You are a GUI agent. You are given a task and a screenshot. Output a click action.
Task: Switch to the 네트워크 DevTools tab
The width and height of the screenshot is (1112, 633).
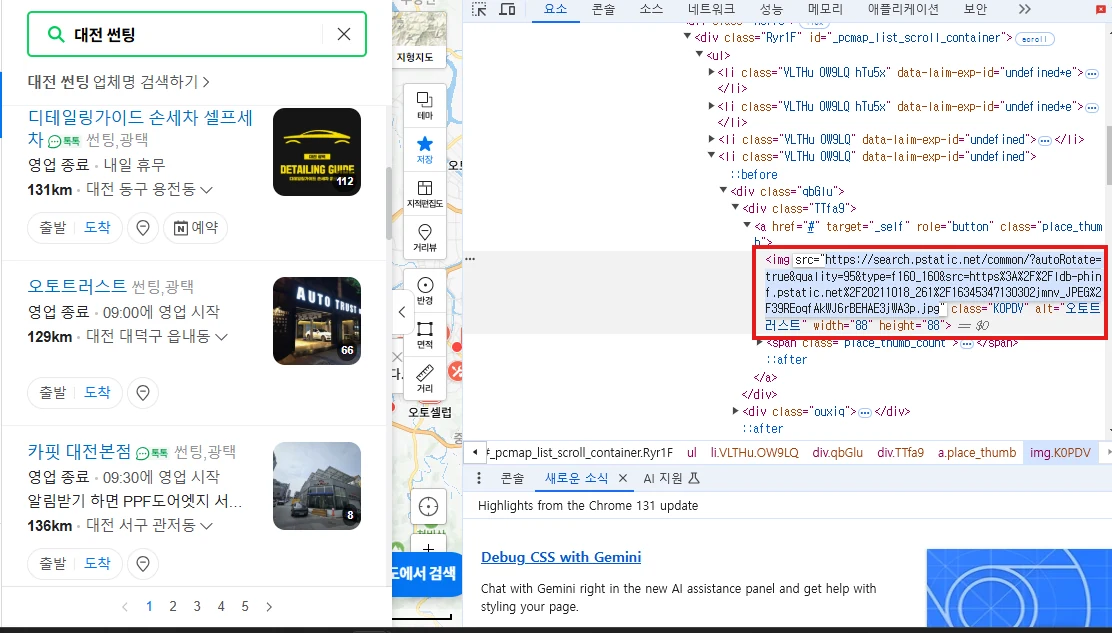[711, 9]
